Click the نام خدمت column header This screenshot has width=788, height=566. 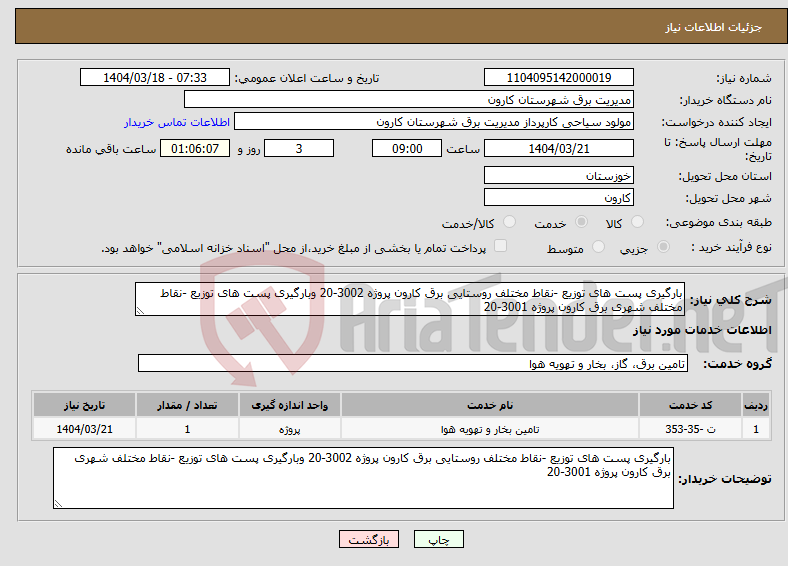490,405
